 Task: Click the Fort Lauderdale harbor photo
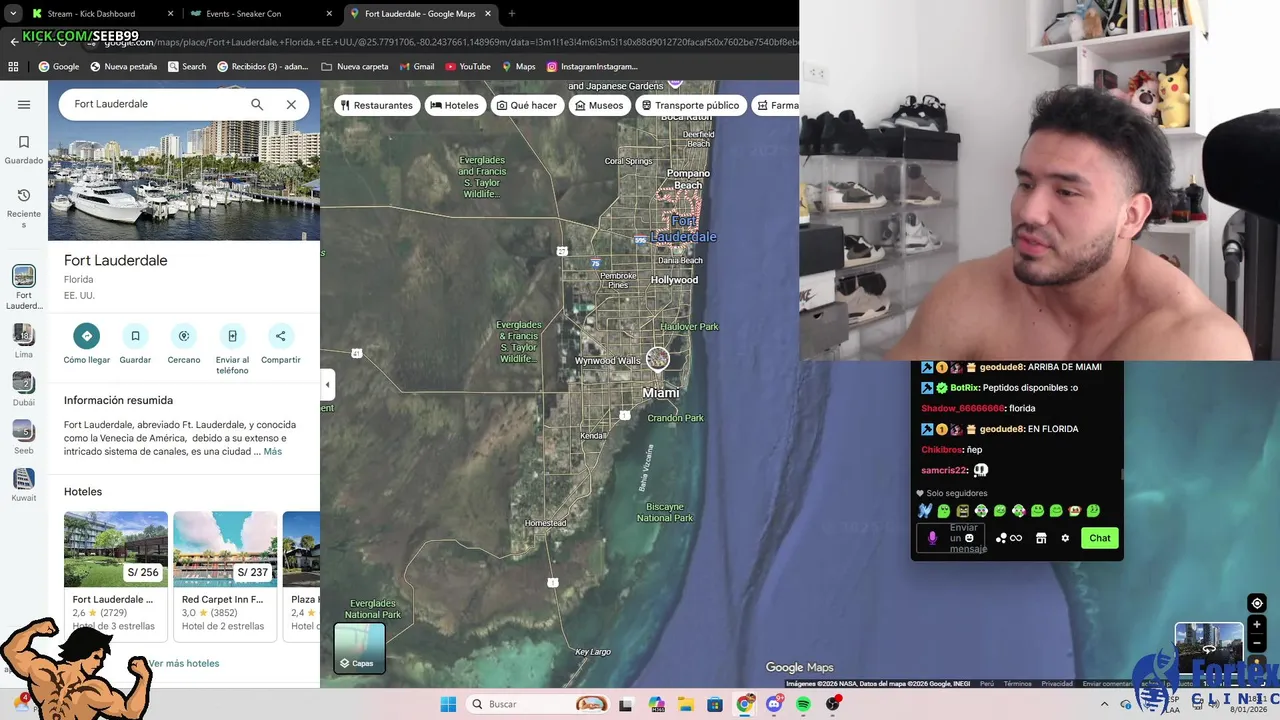click(x=184, y=179)
